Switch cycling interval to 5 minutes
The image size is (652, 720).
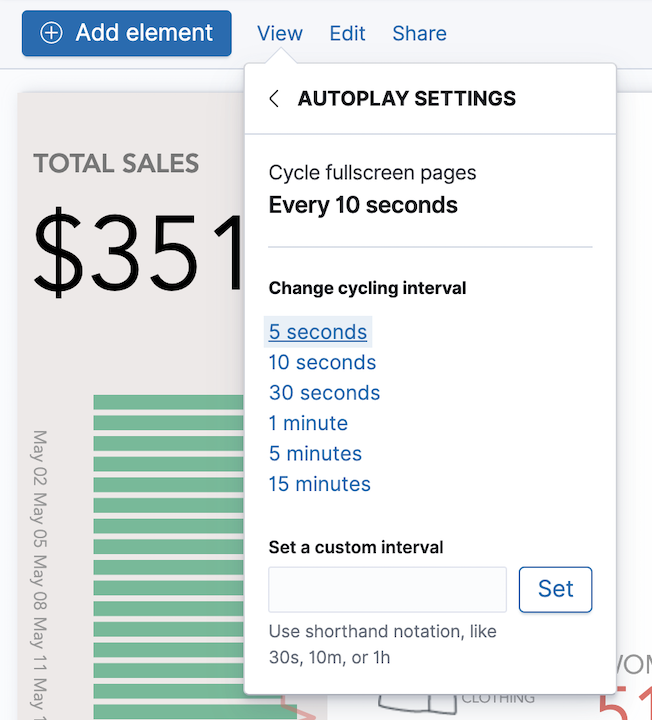click(315, 454)
